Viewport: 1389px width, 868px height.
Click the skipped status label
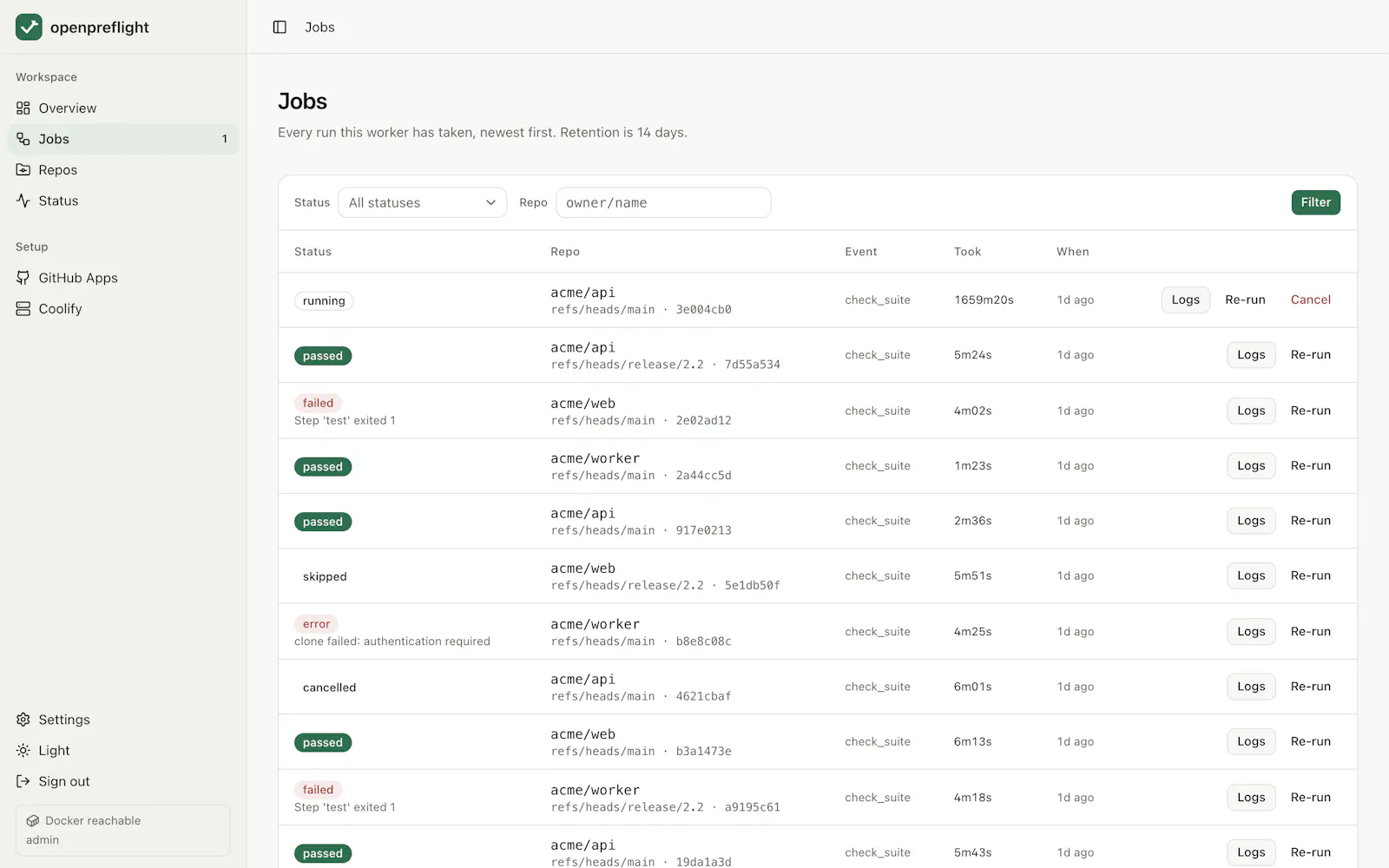click(325, 576)
